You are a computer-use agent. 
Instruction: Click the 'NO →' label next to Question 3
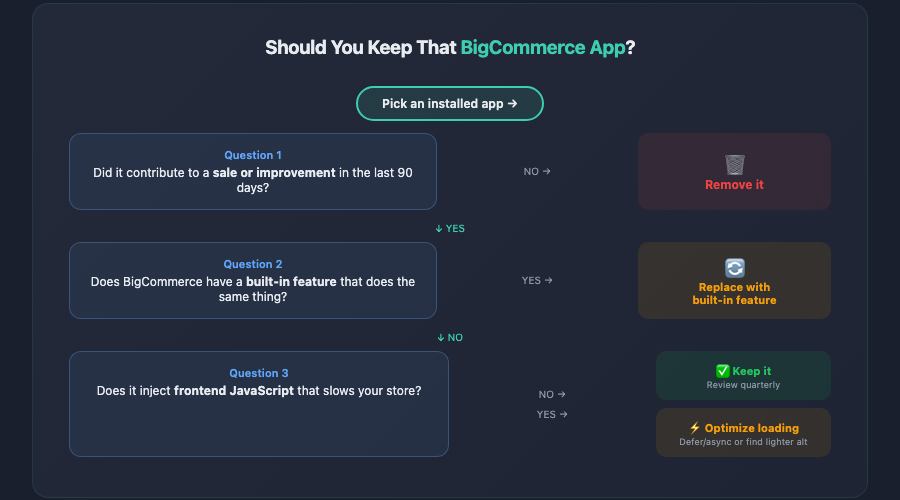click(x=552, y=394)
